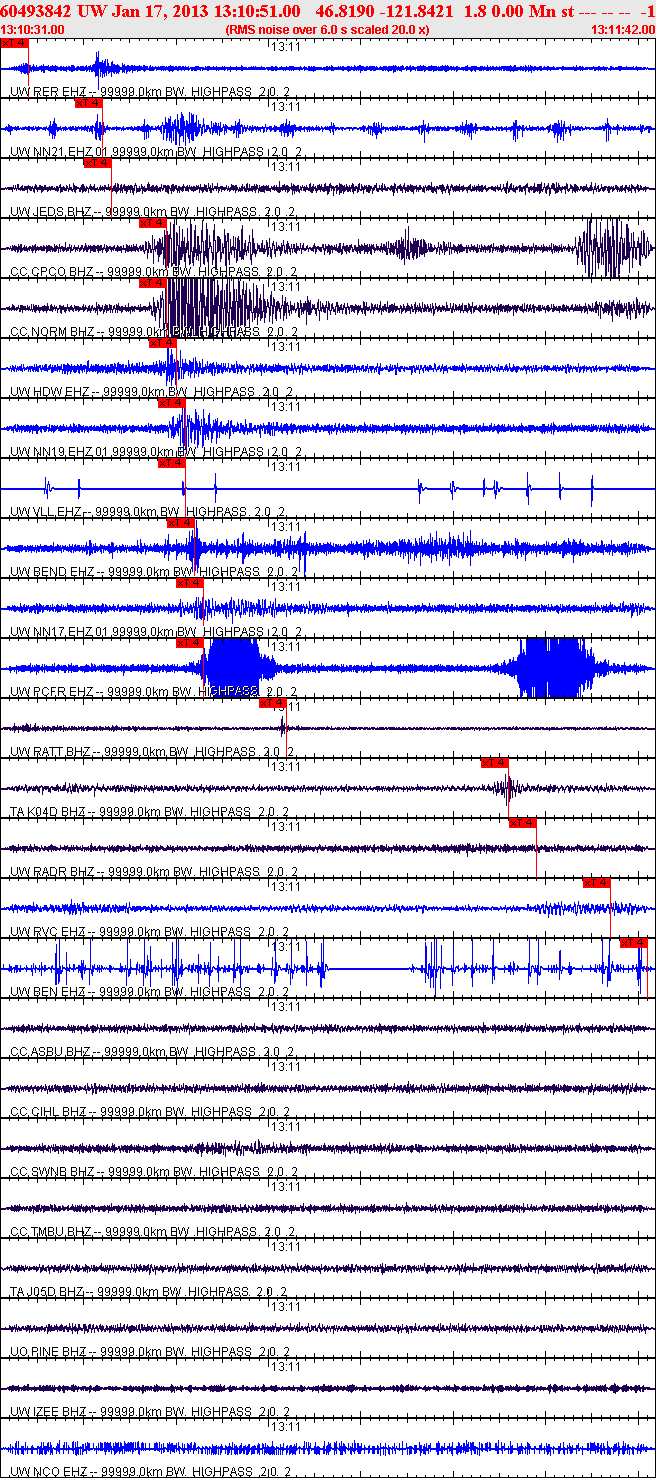Click the red pick flag on the UW JEDS trace
The height and width of the screenshot is (1478, 656).
[97, 163]
